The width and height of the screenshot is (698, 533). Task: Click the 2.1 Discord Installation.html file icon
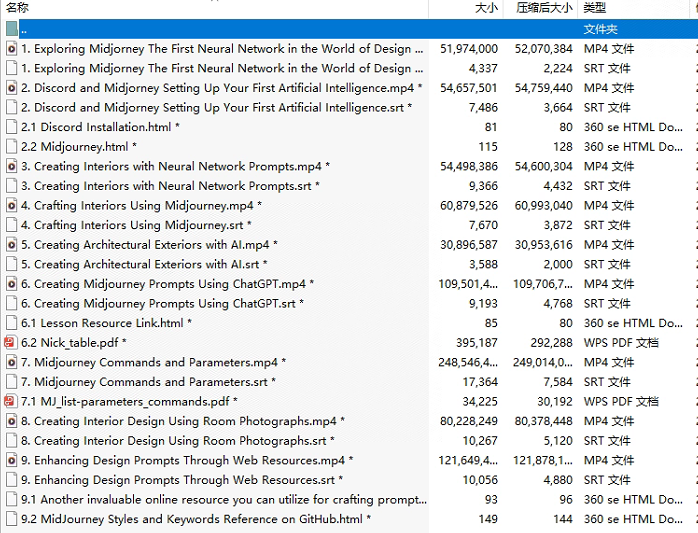12,127
